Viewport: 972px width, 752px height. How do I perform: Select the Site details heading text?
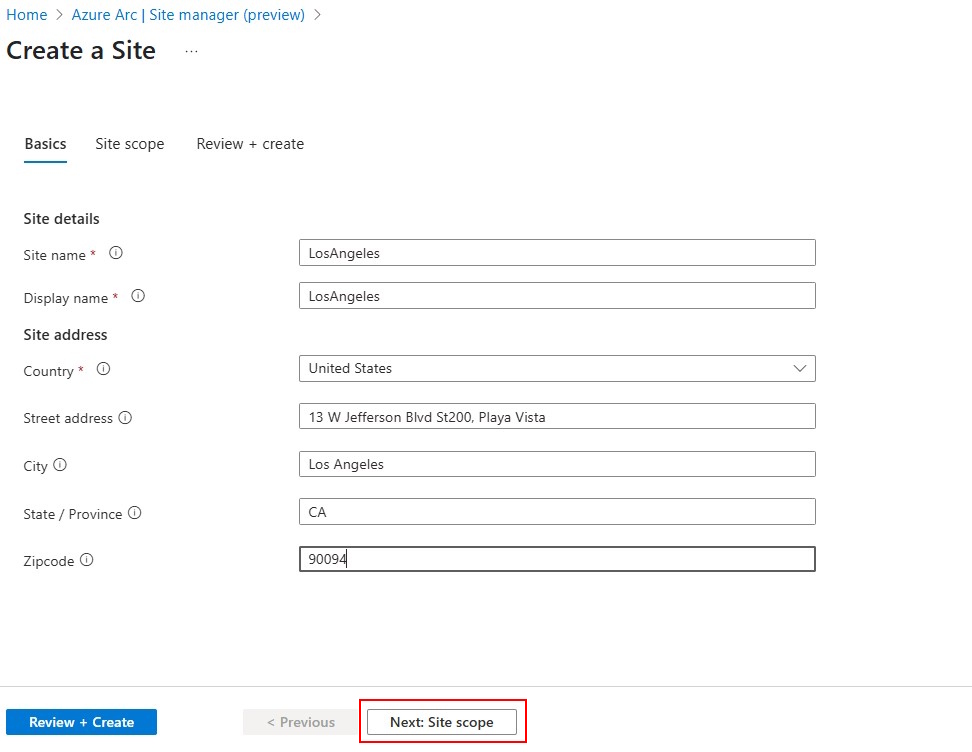click(61, 219)
